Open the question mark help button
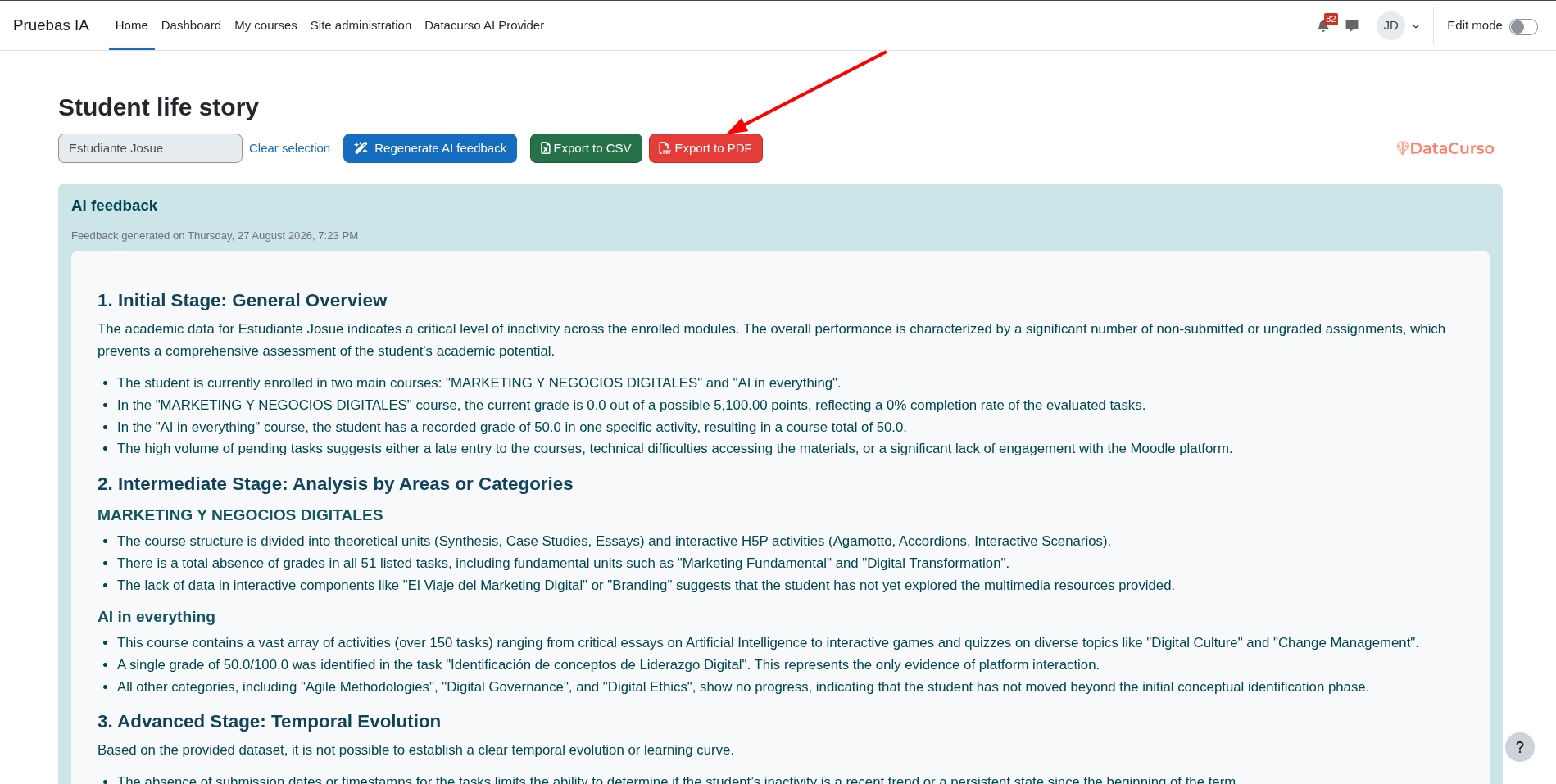Image resolution: width=1556 pixels, height=784 pixels. [1520, 747]
